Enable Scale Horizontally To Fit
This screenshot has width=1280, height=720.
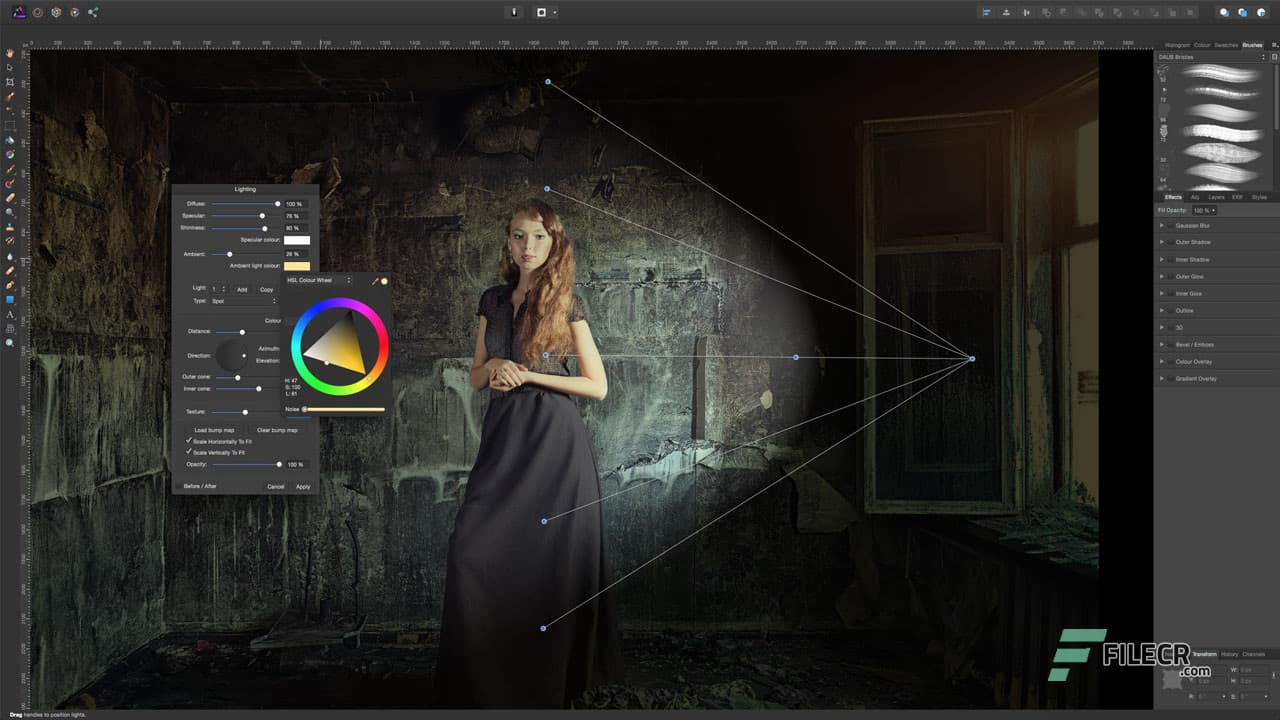(x=189, y=441)
